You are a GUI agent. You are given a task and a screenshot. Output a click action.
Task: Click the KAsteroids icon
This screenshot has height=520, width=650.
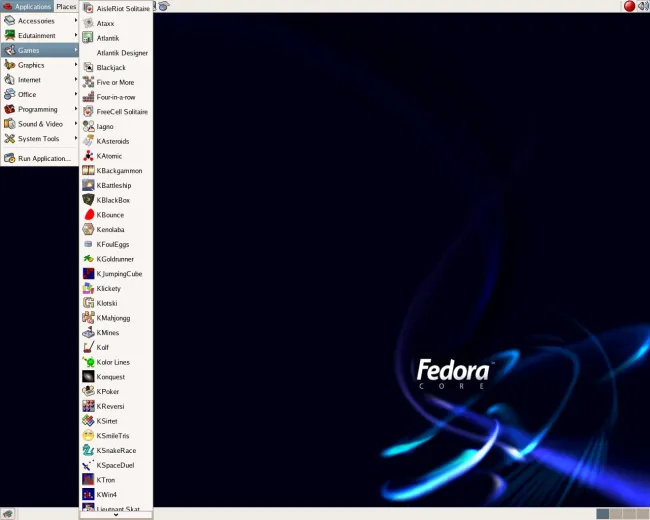88,141
